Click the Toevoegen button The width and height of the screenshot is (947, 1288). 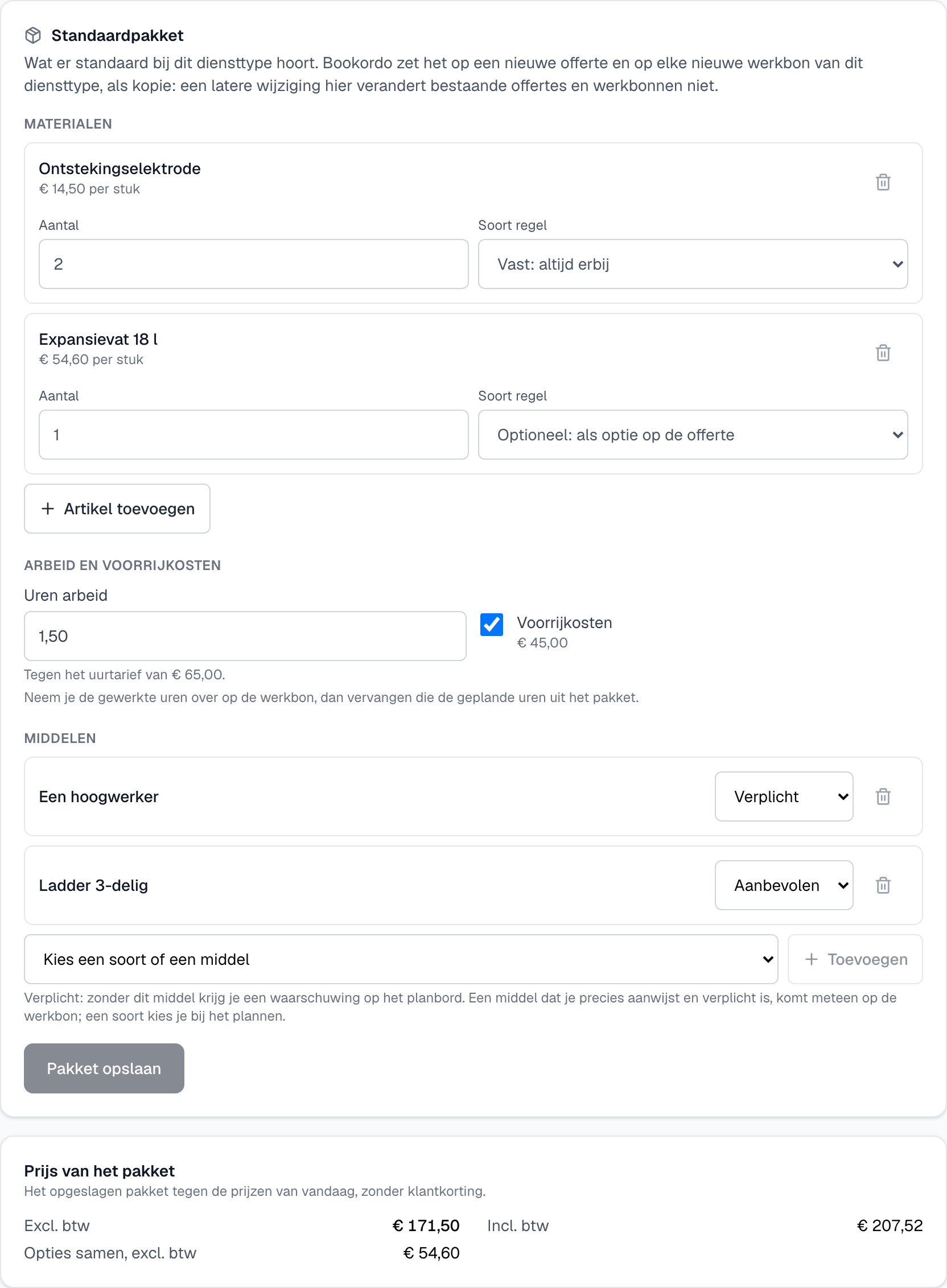click(x=855, y=959)
